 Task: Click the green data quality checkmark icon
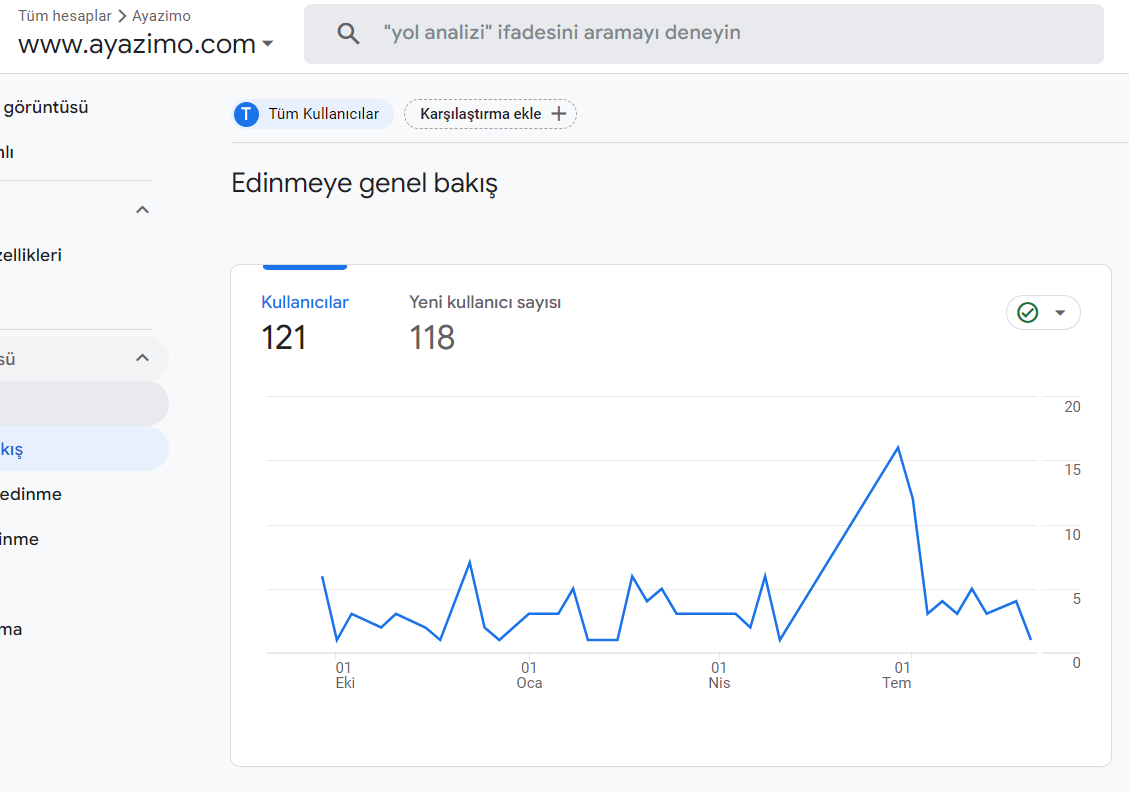pyautogui.click(x=1027, y=312)
